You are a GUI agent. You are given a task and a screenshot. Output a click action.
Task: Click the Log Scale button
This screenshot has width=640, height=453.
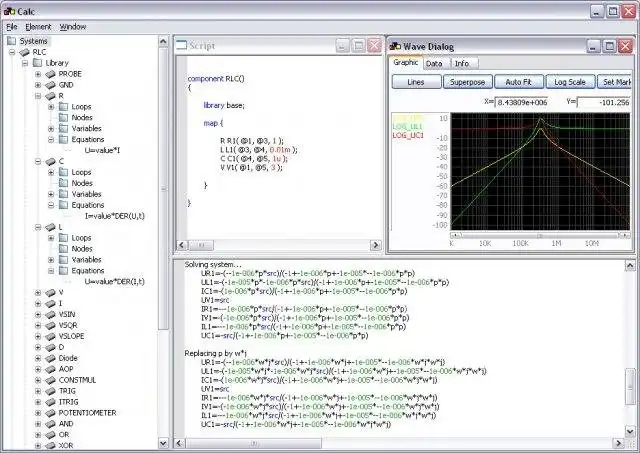click(x=570, y=82)
